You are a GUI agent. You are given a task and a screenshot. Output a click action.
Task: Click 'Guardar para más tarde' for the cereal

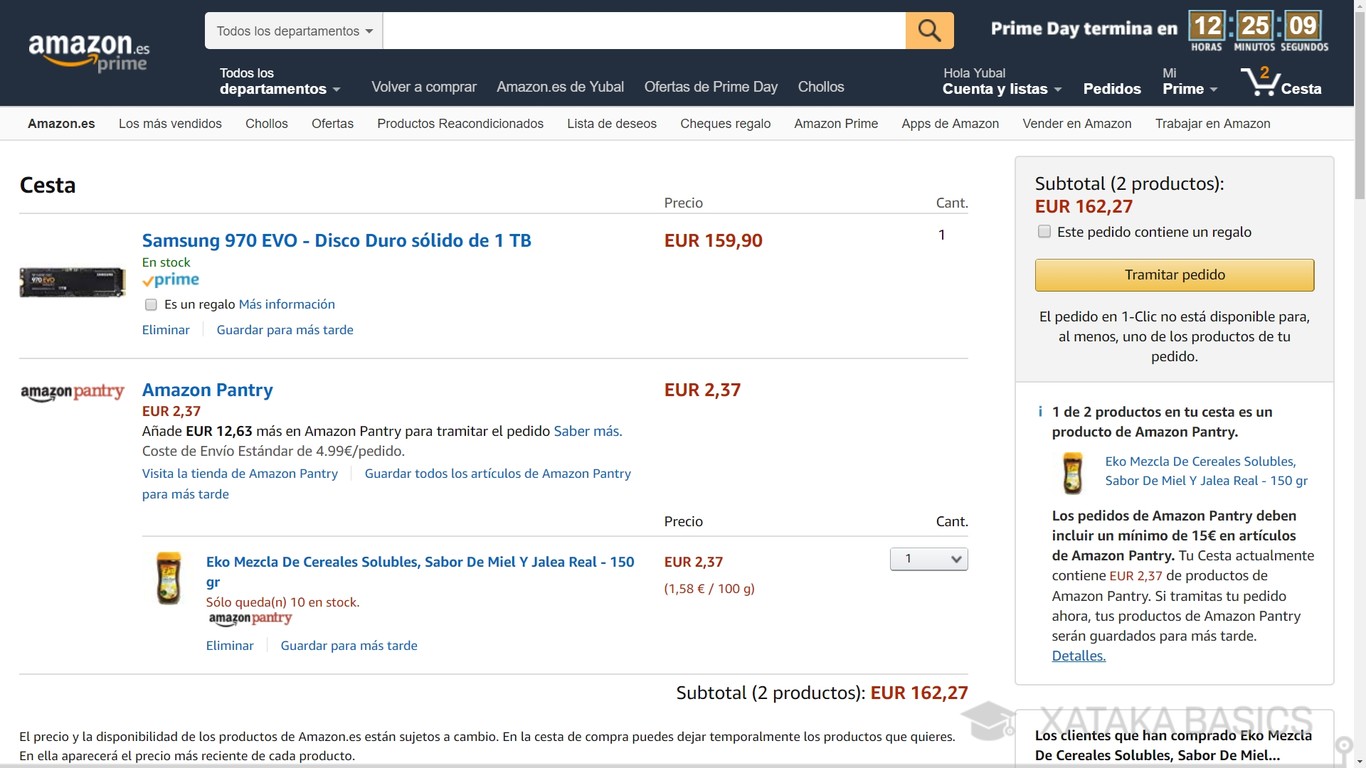pos(348,645)
